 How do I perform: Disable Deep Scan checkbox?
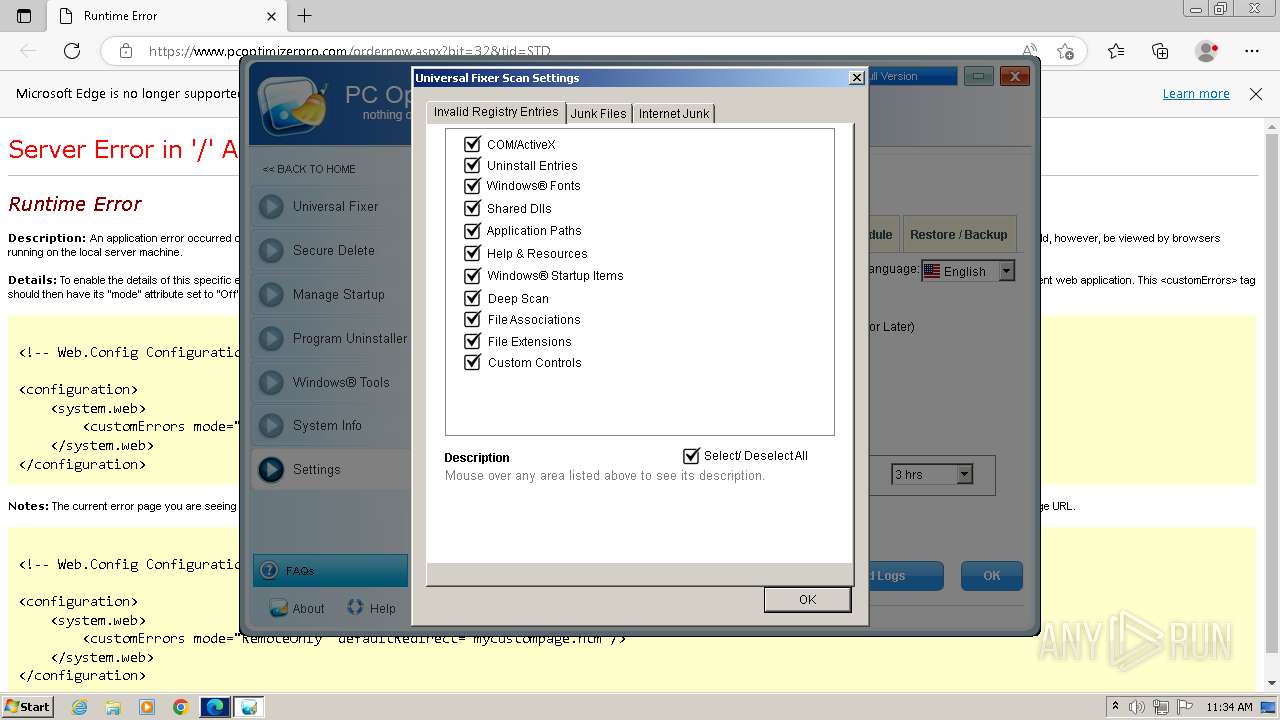pyautogui.click(x=473, y=298)
